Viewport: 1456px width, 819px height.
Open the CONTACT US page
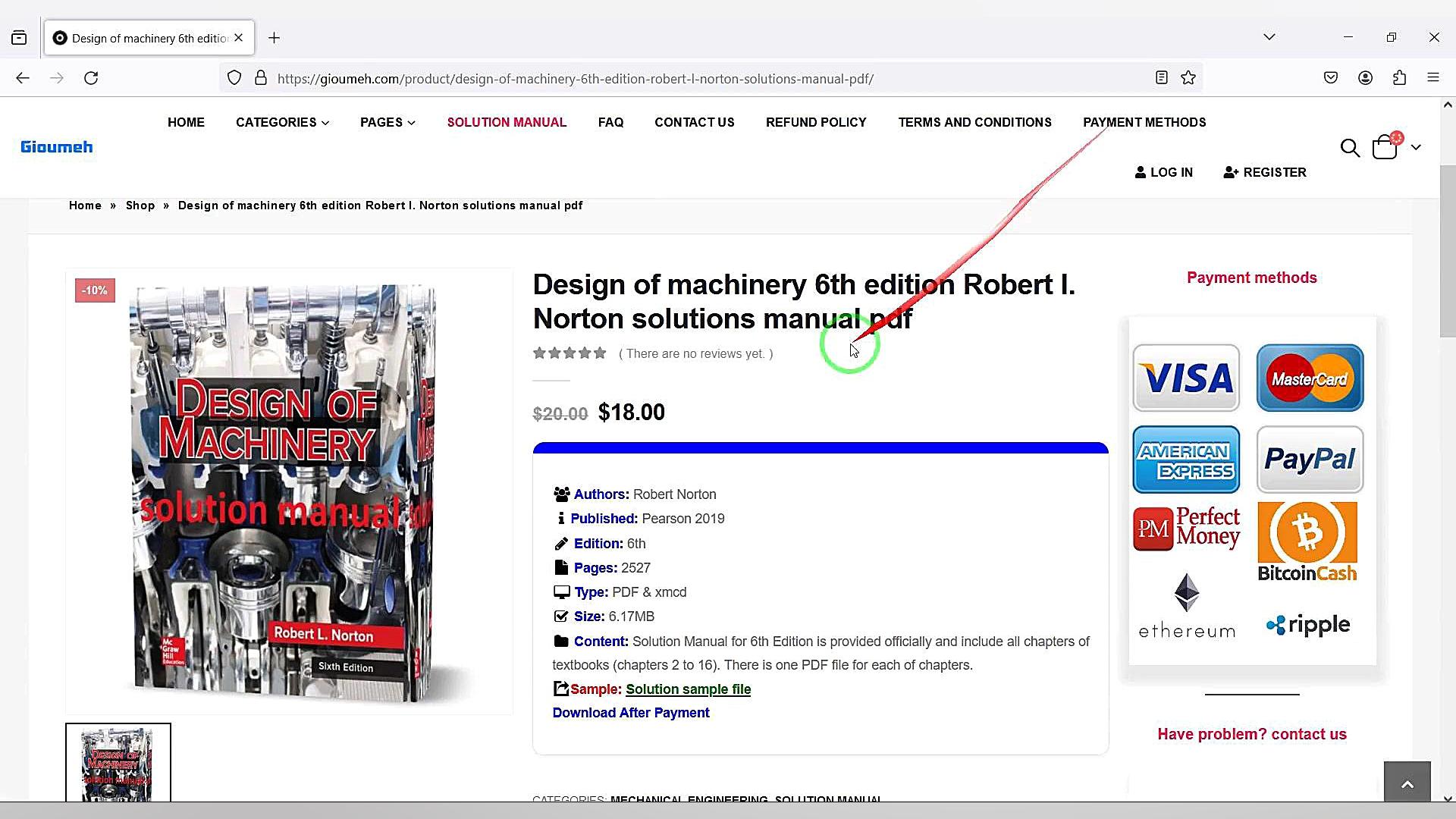point(695,122)
